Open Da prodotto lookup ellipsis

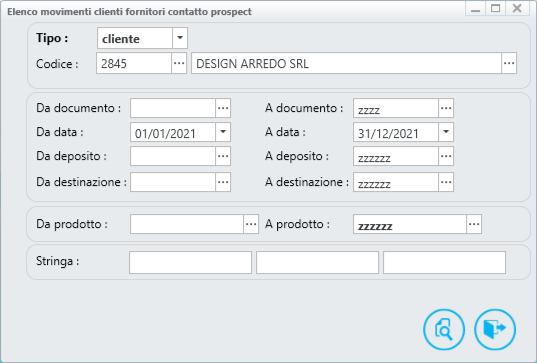[x=251, y=224]
